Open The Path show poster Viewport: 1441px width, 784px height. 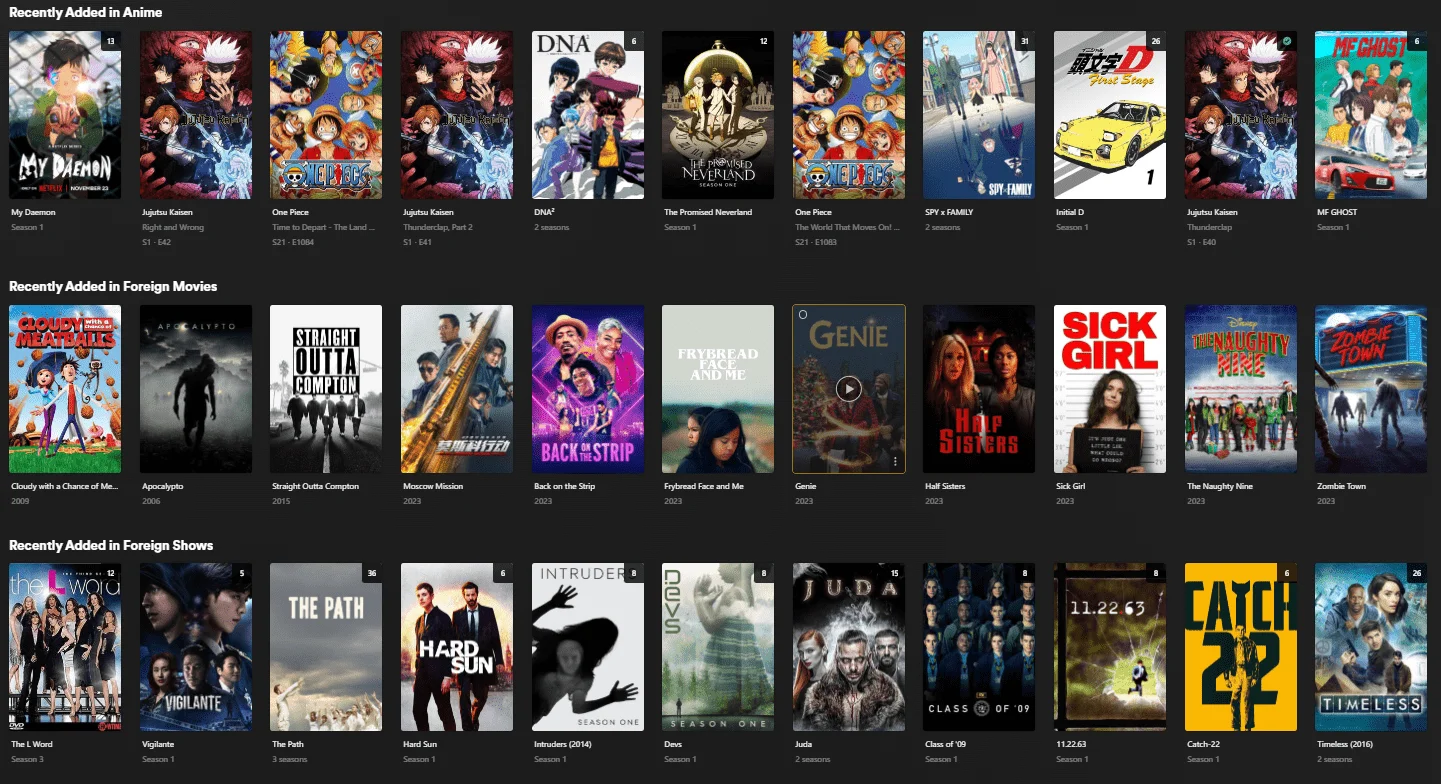(x=326, y=648)
